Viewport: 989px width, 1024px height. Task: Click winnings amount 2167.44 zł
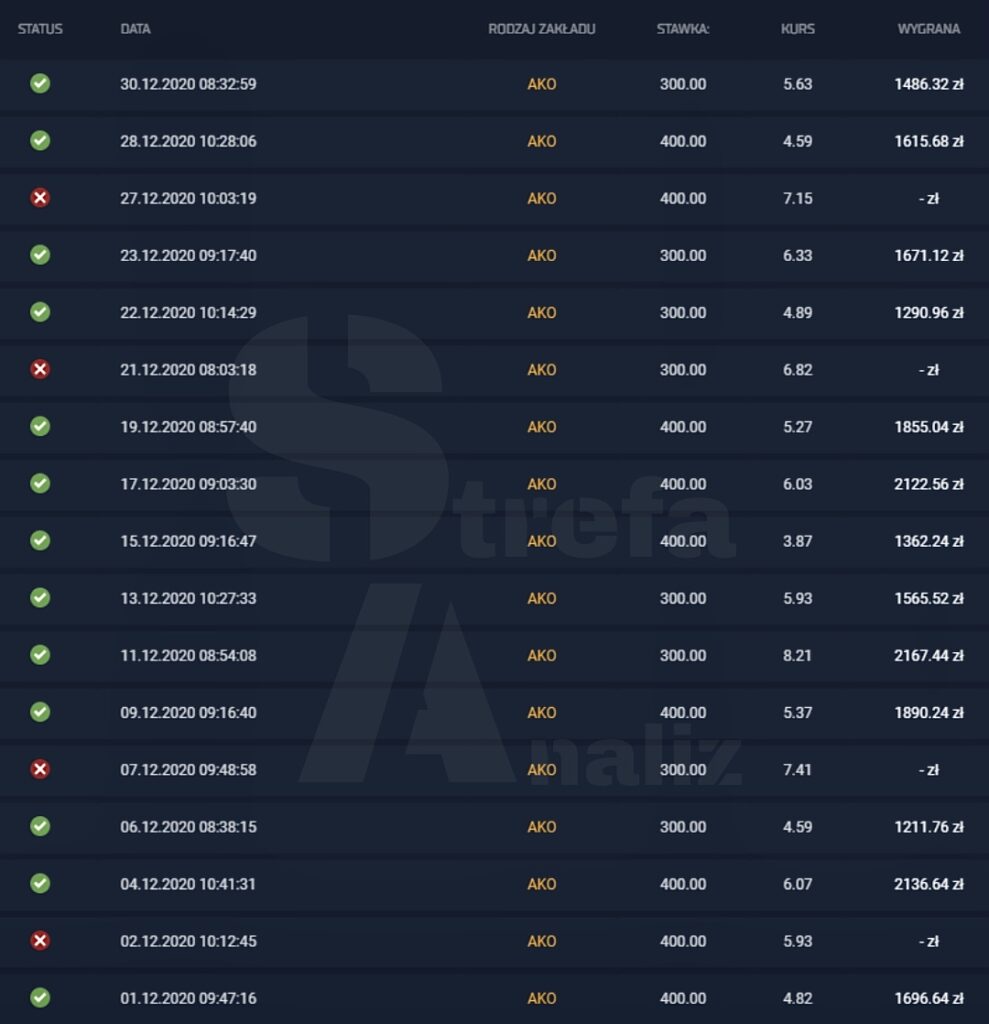(x=928, y=655)
